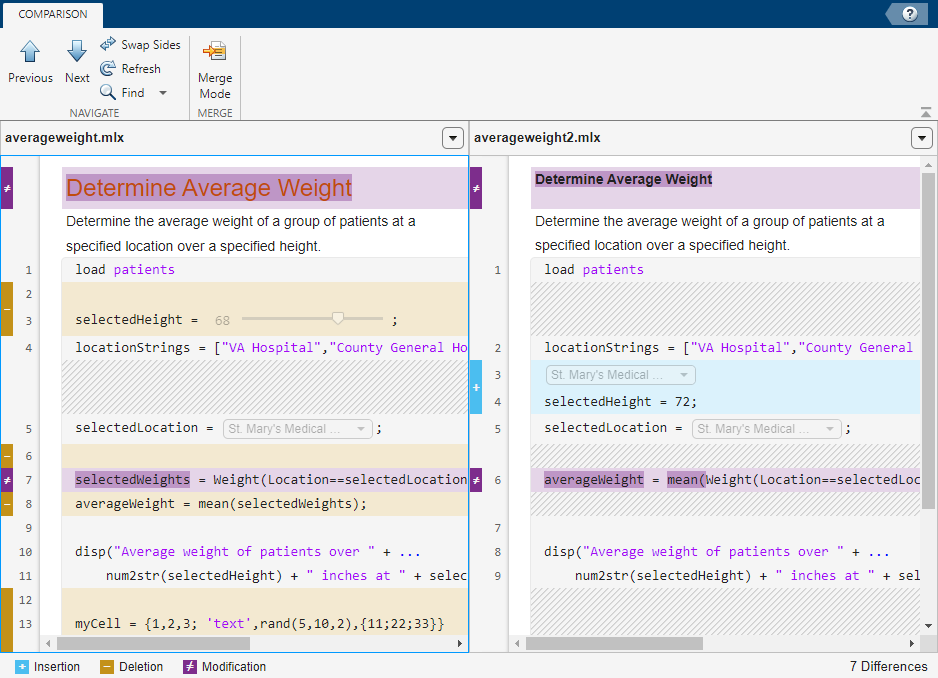Jump to the Next difference arrow
Viewport: 938px width, 678px height.
(77, 52)
